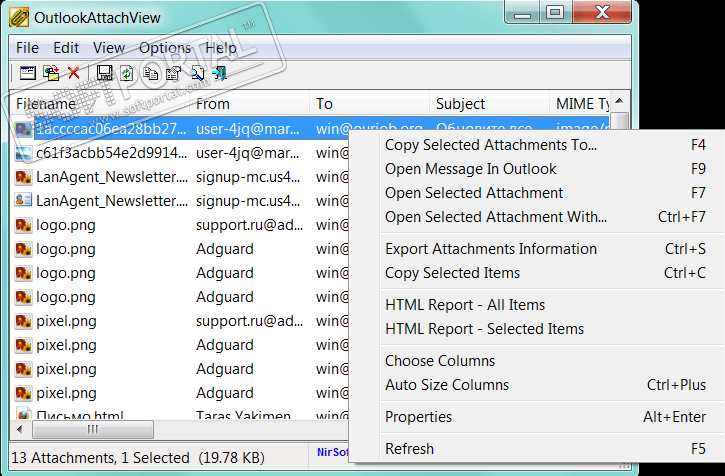Click vertical scrollbar up arrow

click(x=620, y=101)
